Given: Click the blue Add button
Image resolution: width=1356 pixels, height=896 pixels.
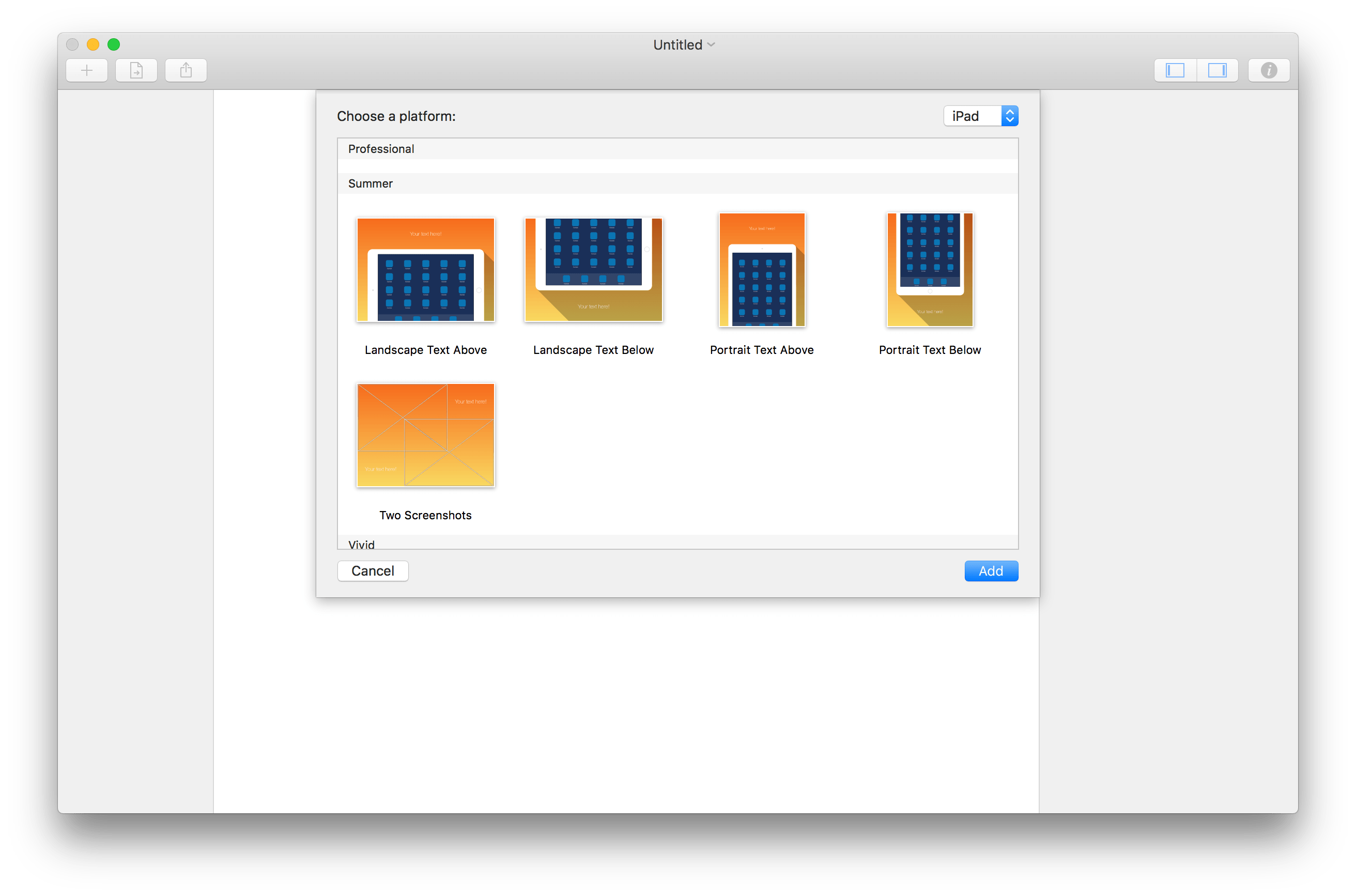Looking at the screenshot, I should pyautogui.click(x=991, y=571).
